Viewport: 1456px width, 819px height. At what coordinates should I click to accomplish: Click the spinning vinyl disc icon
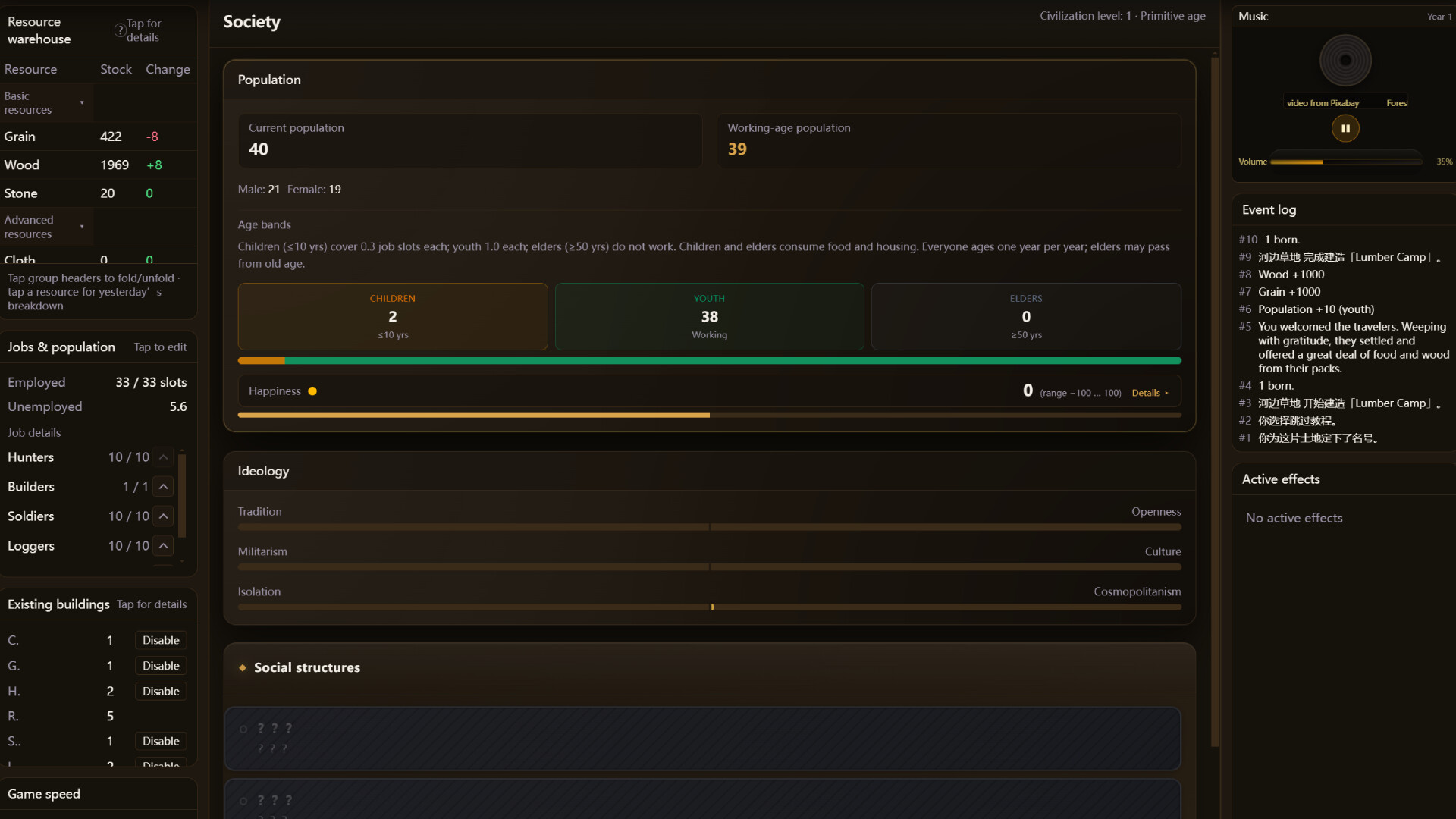click(1345, 61)
